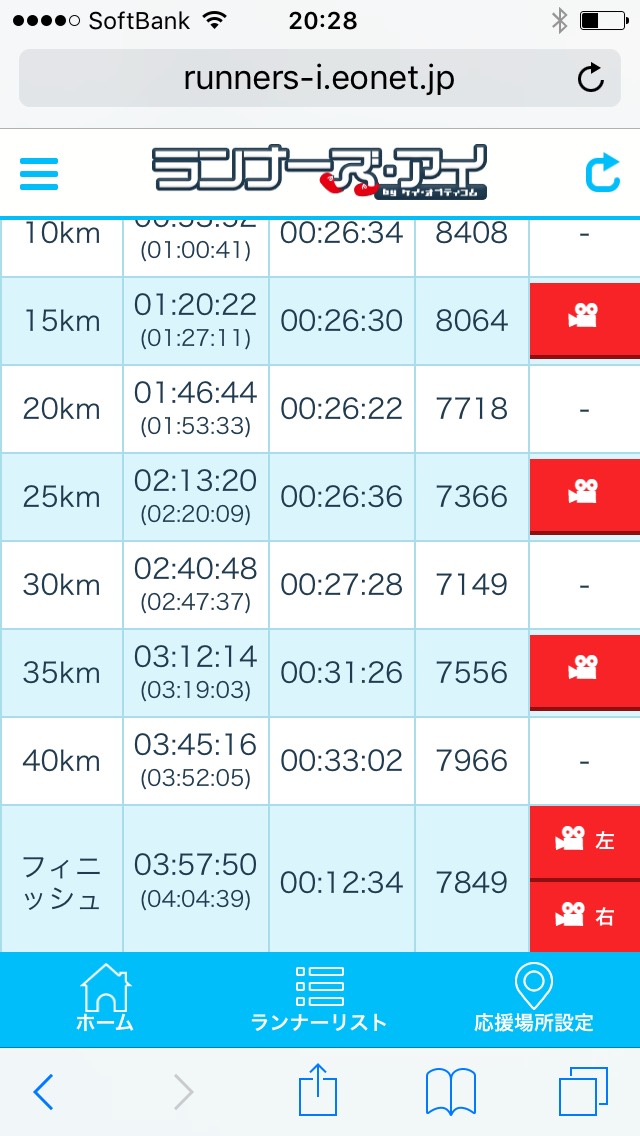Open finish line right camera video (右)
640x1136 pixels.
point(584,916)
